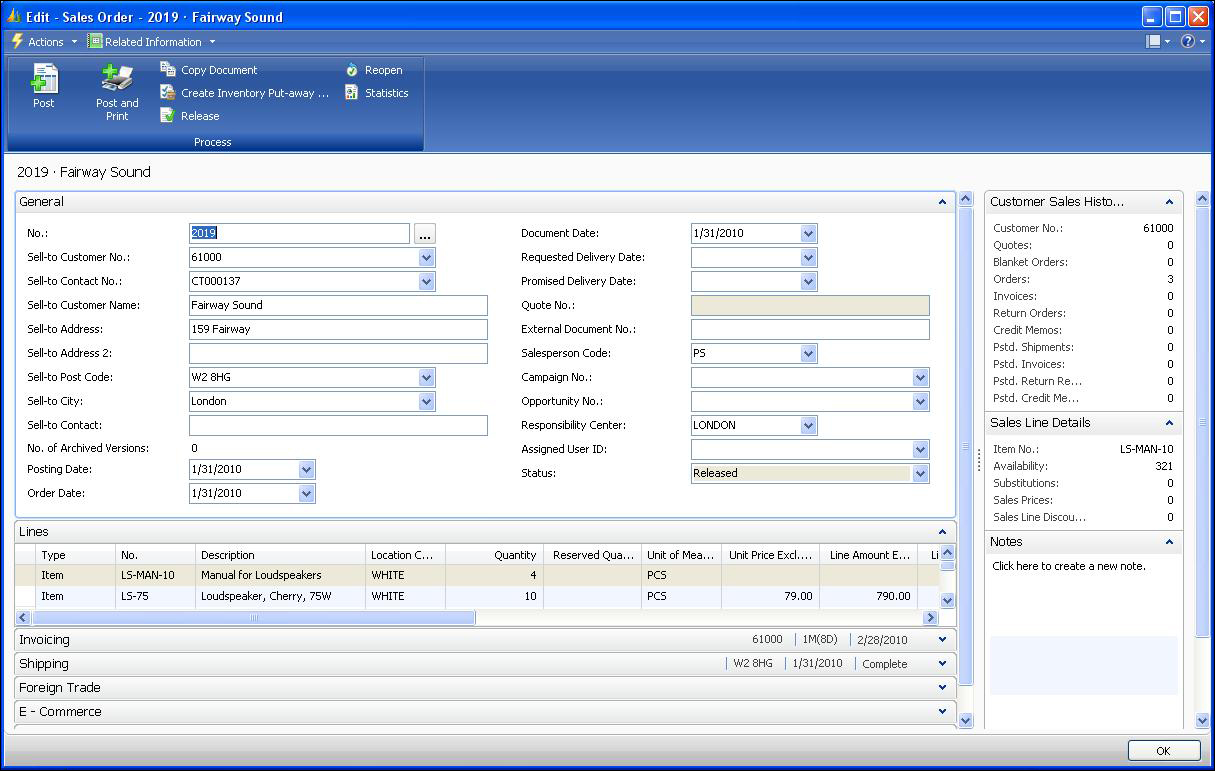Open Document Date dropdown

click(x=809, y=233)
